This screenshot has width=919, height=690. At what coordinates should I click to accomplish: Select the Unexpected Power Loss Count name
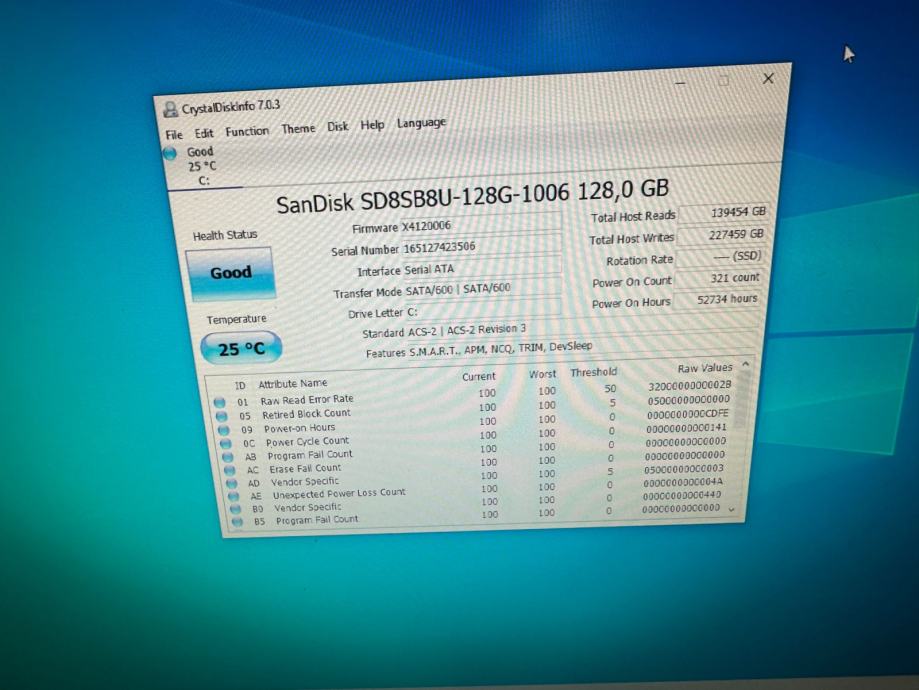(x=339, y=494)
